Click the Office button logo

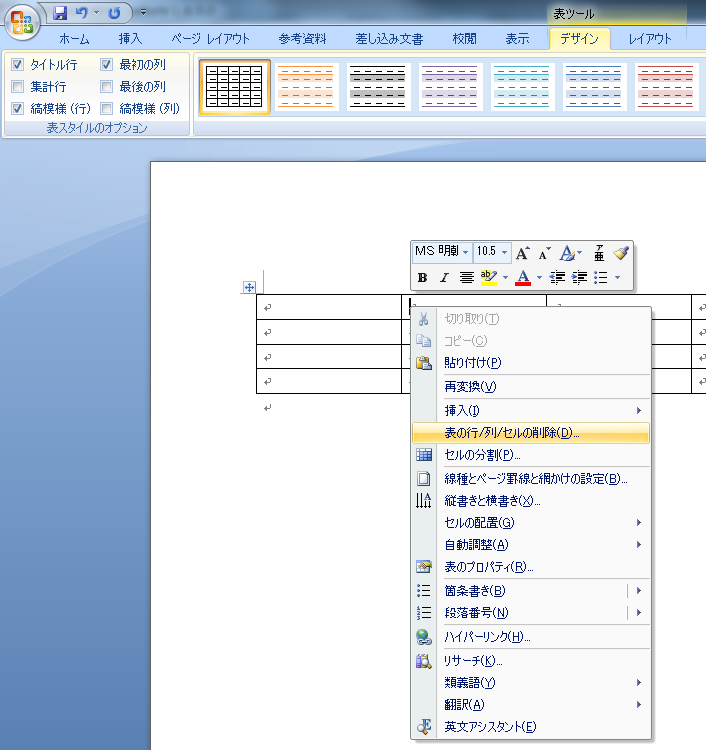[22, 21]
